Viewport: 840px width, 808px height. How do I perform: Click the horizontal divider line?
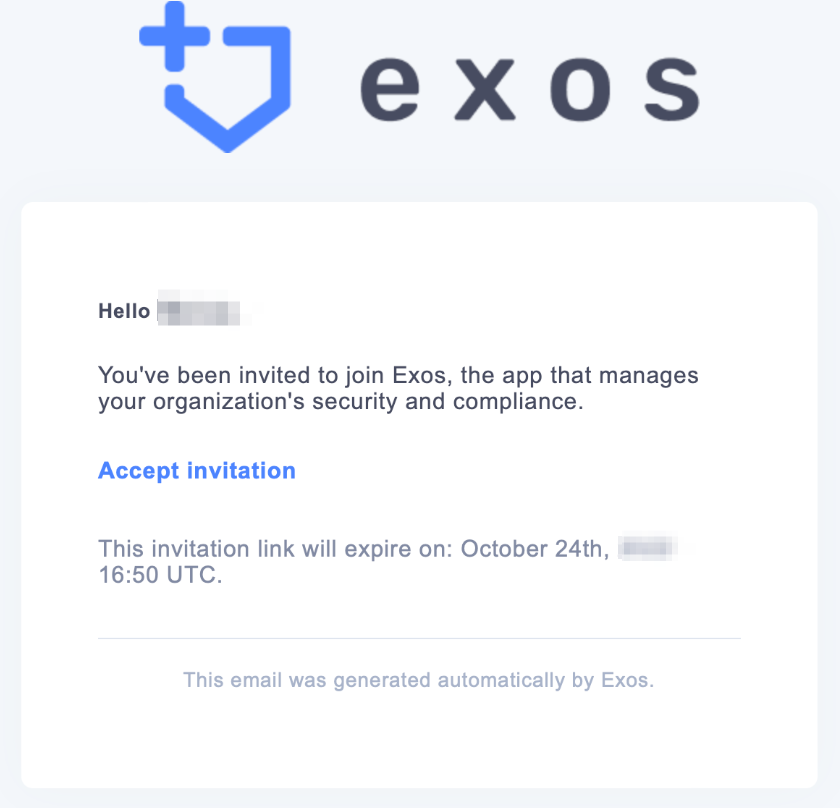419,638
